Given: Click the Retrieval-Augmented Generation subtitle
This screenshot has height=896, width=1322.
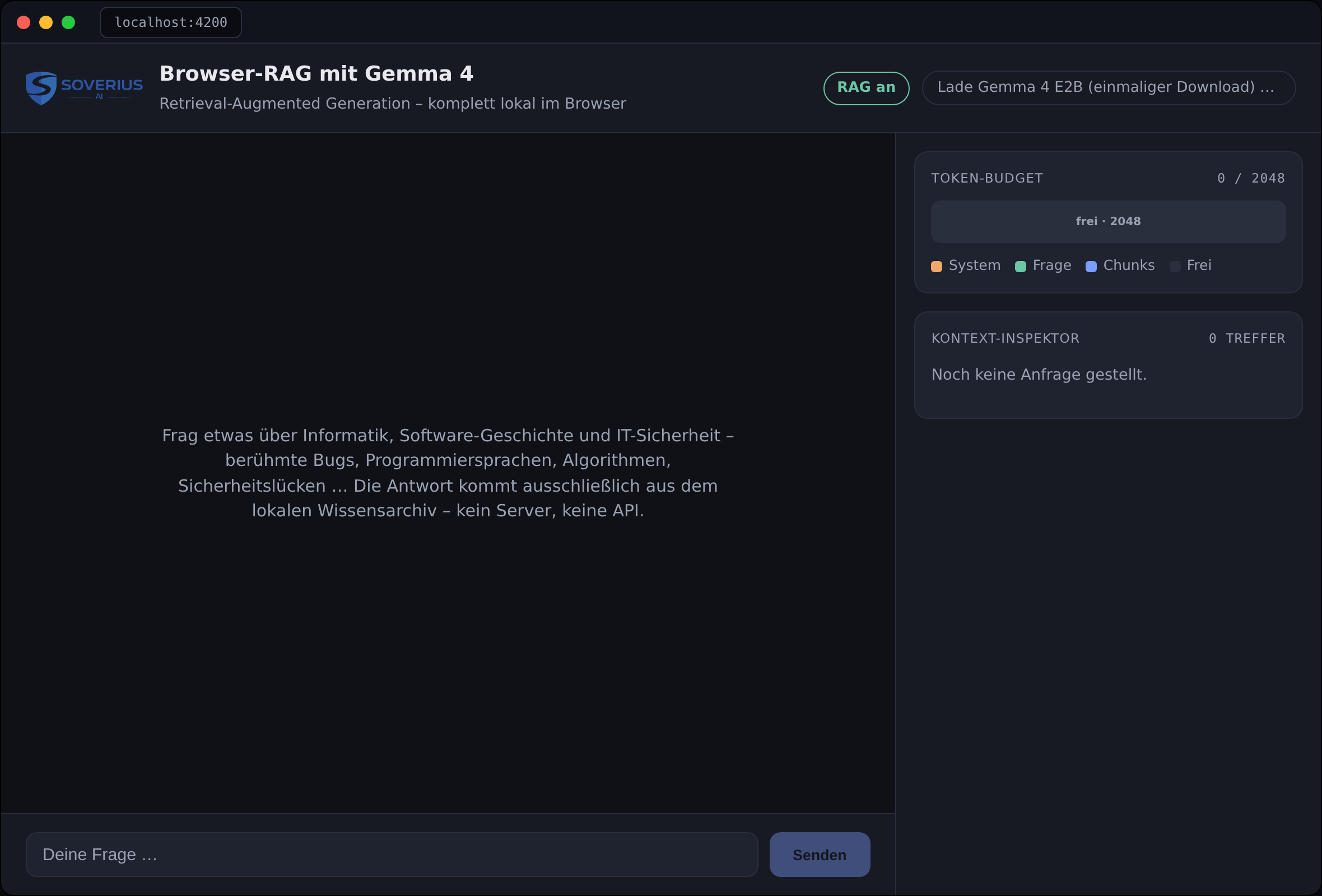Looking at the screenshot, I should (393, 104).
